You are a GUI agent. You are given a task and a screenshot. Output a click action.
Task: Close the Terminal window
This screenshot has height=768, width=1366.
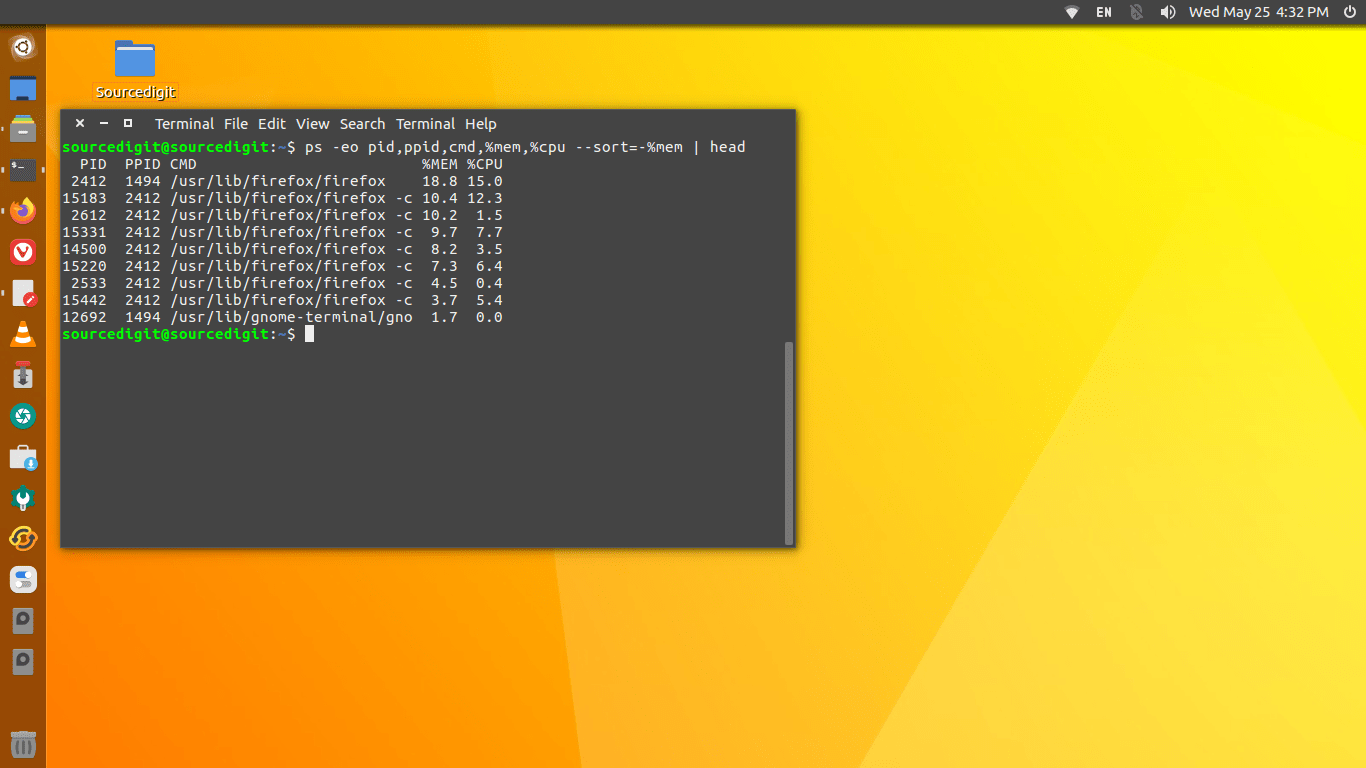tap(80, 123)
